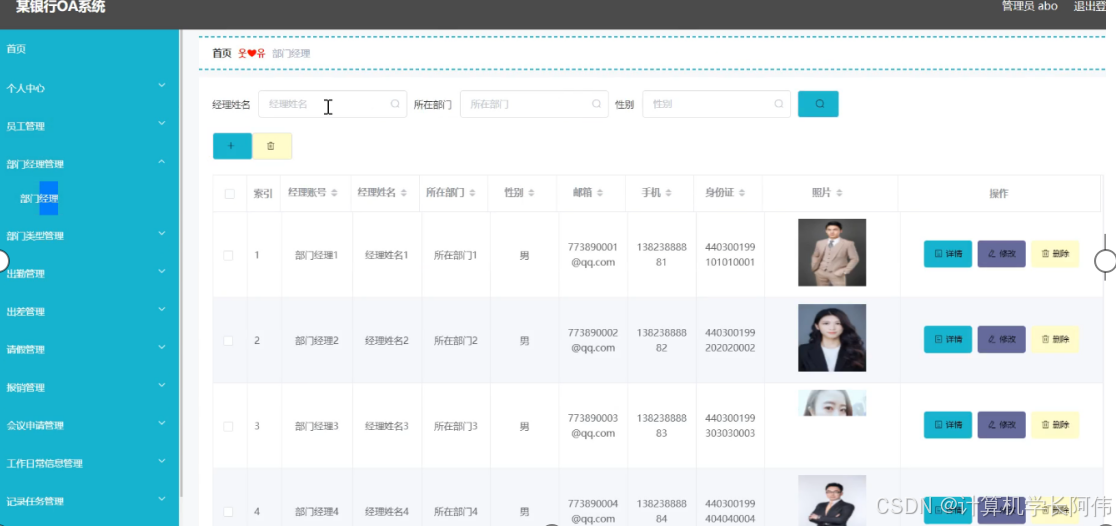Image resolution: width=1116 pixels, height=526 pixels.
Task: Open photo of 部门经理2 woman
Action: (x=832, y=338)
